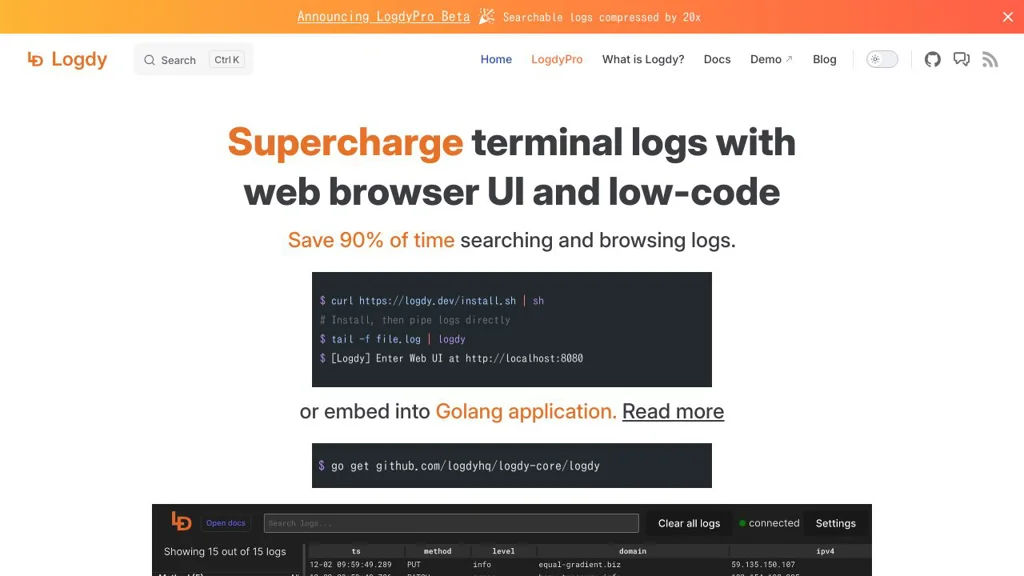Viewport: 1024px width, 576px height.
Task: Open the Search box with Ctrl K
Action: click(193, 59)
